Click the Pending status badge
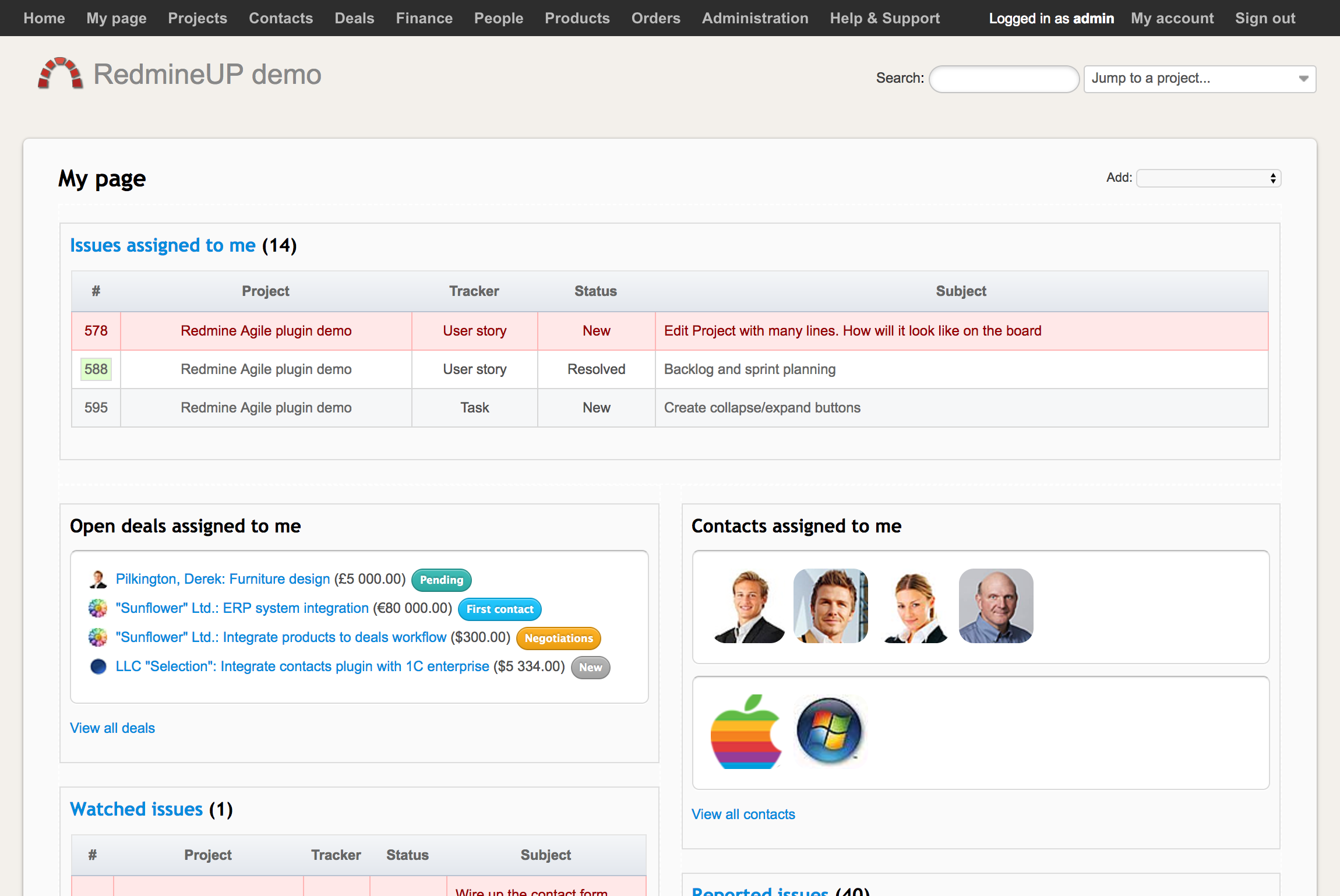This screenshot has height=896, width=1340. [441, 580]
